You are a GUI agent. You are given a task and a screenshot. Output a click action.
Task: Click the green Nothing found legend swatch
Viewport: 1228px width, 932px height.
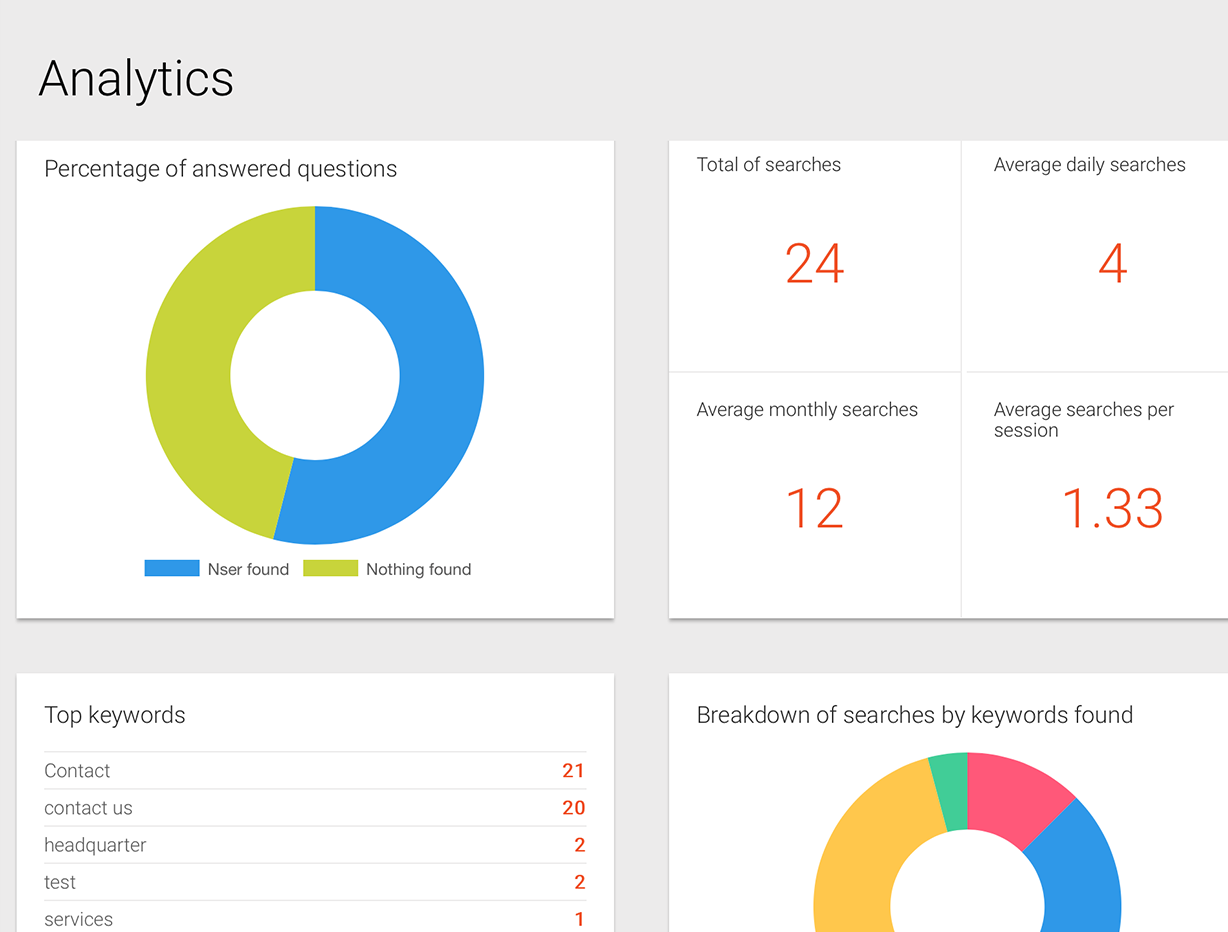pos(330,569)
